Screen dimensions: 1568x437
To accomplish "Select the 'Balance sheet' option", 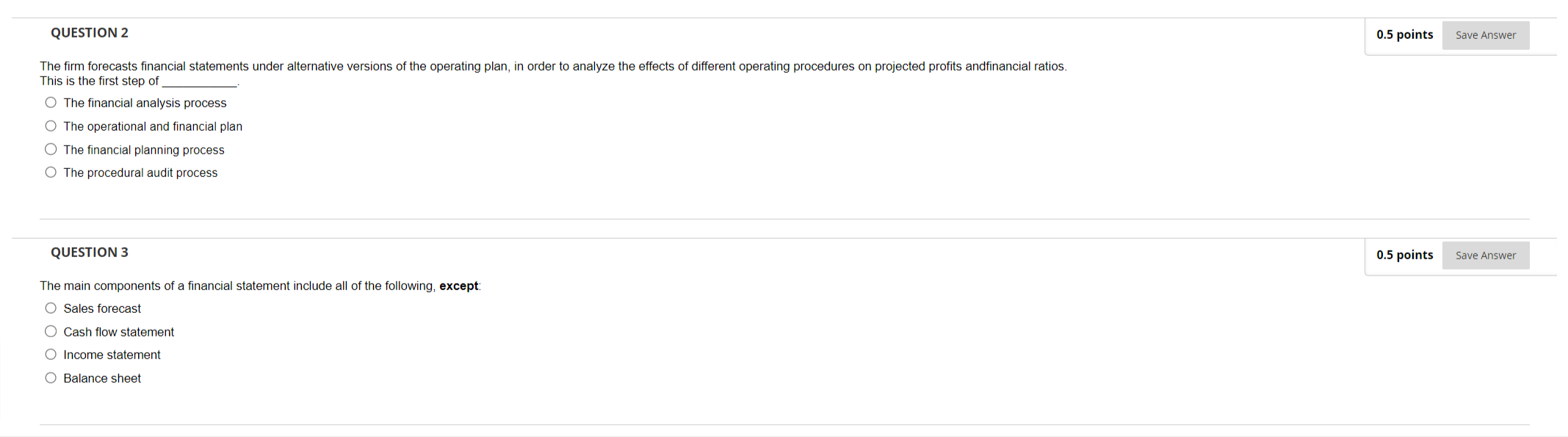I will pos(50,377).
